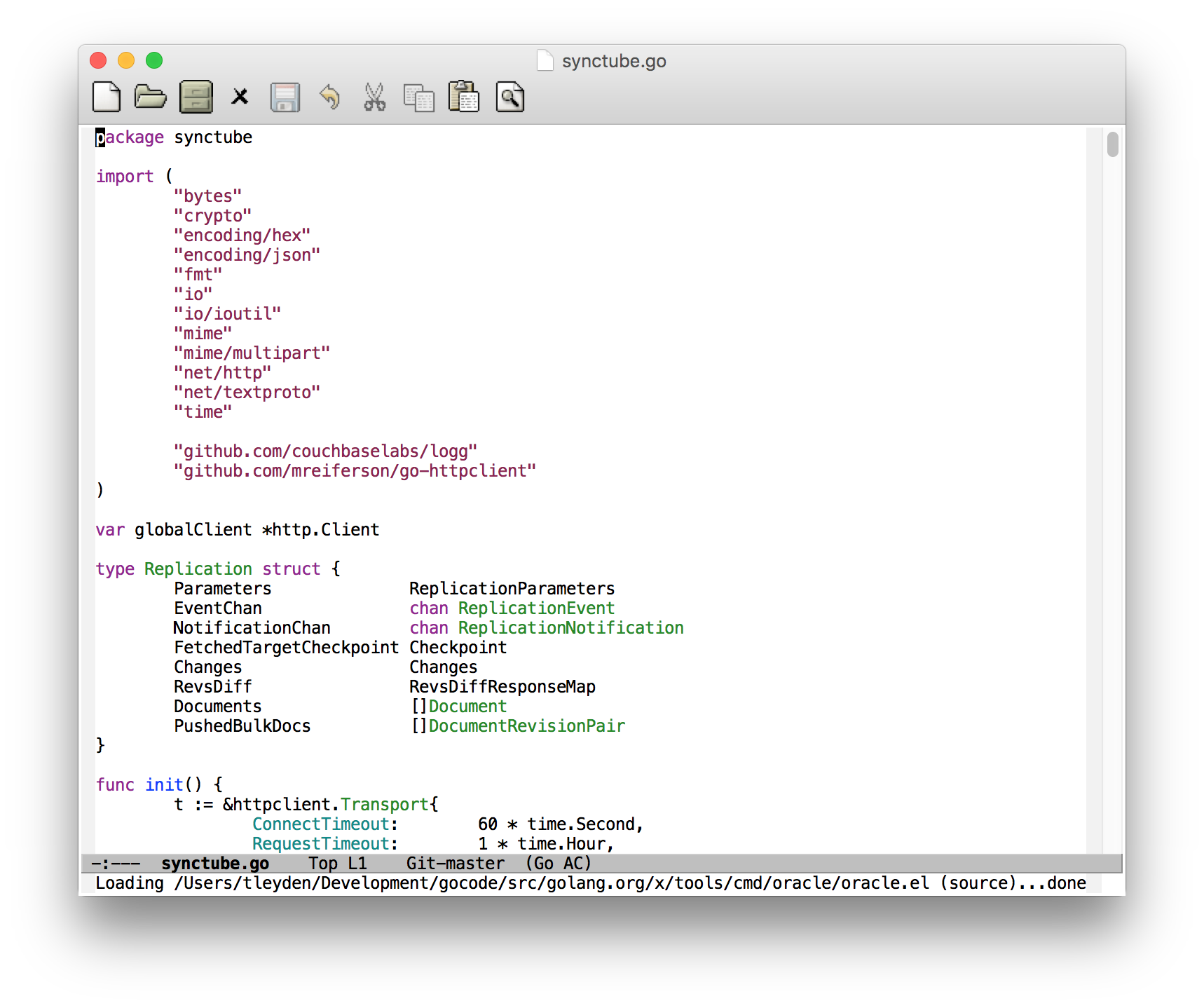Screen dimensions: 1204x1008
Task: Click the "encoding/json" import
Action: tap(247, 255)
